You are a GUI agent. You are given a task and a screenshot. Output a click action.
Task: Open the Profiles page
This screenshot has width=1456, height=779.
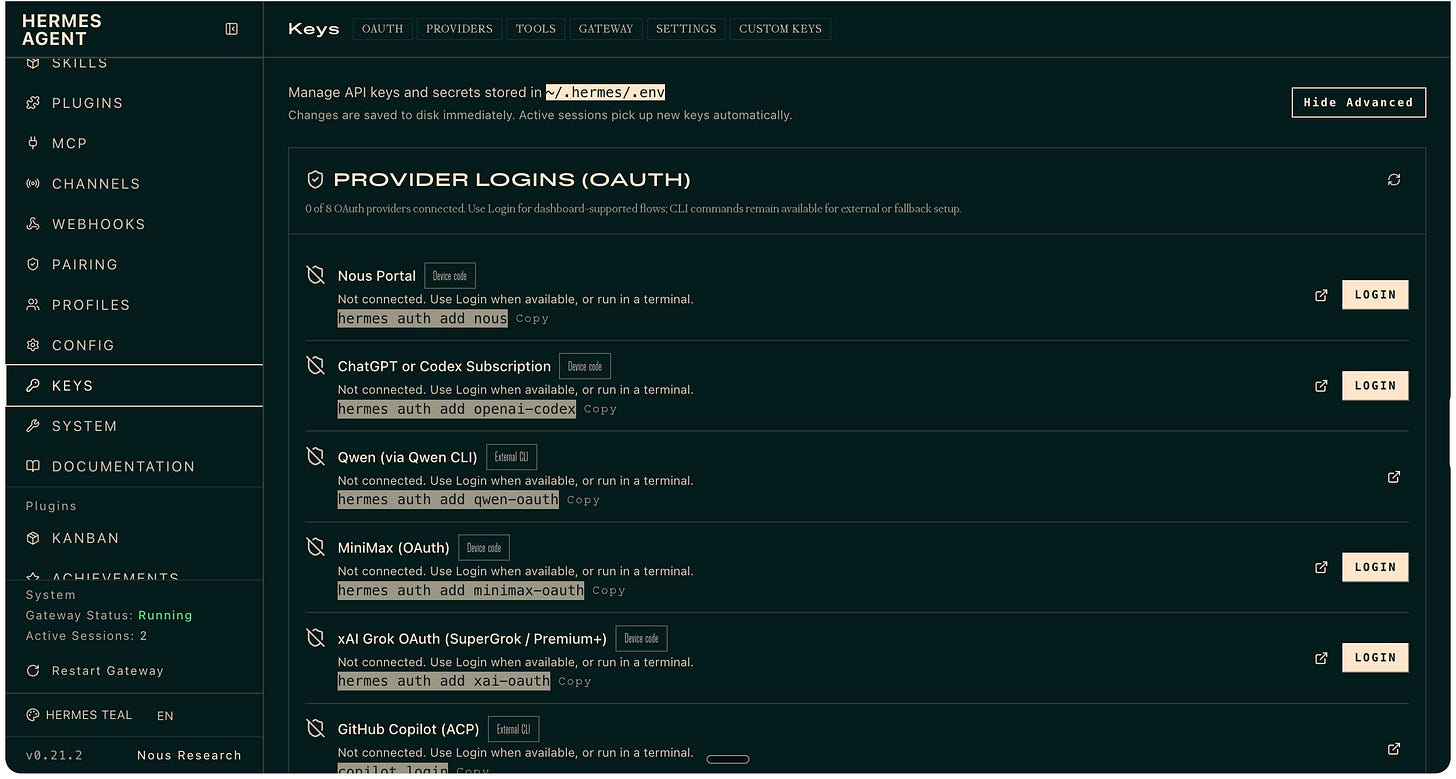click(135, 305)
